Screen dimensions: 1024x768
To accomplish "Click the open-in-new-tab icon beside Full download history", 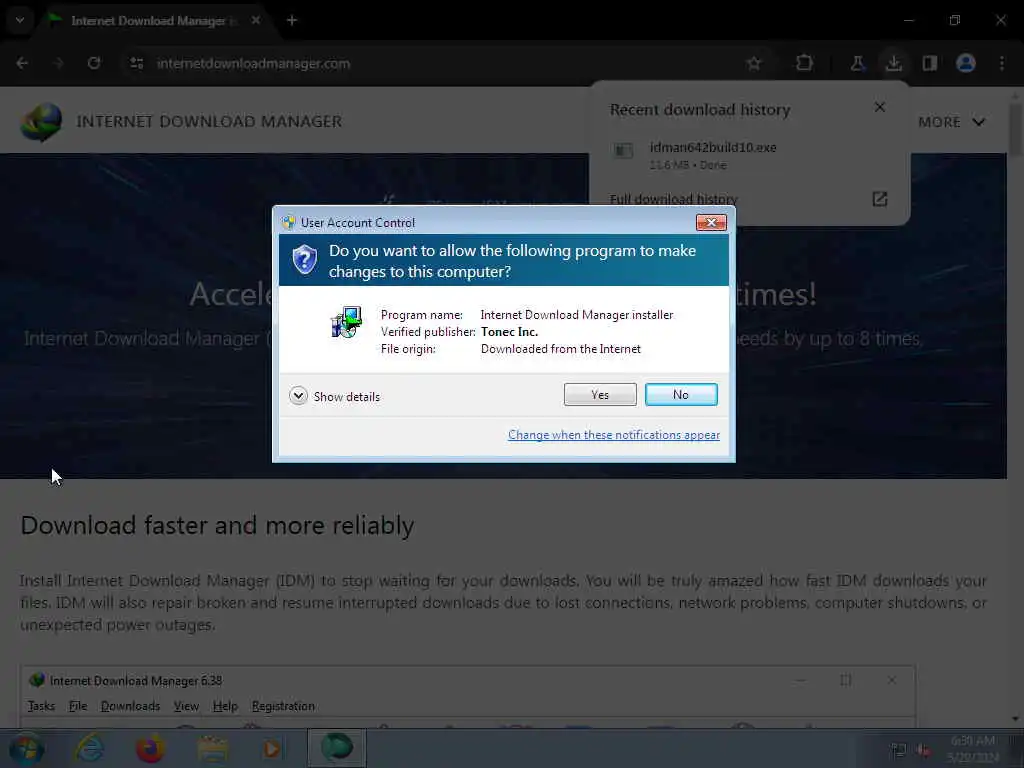I will 880,199.
